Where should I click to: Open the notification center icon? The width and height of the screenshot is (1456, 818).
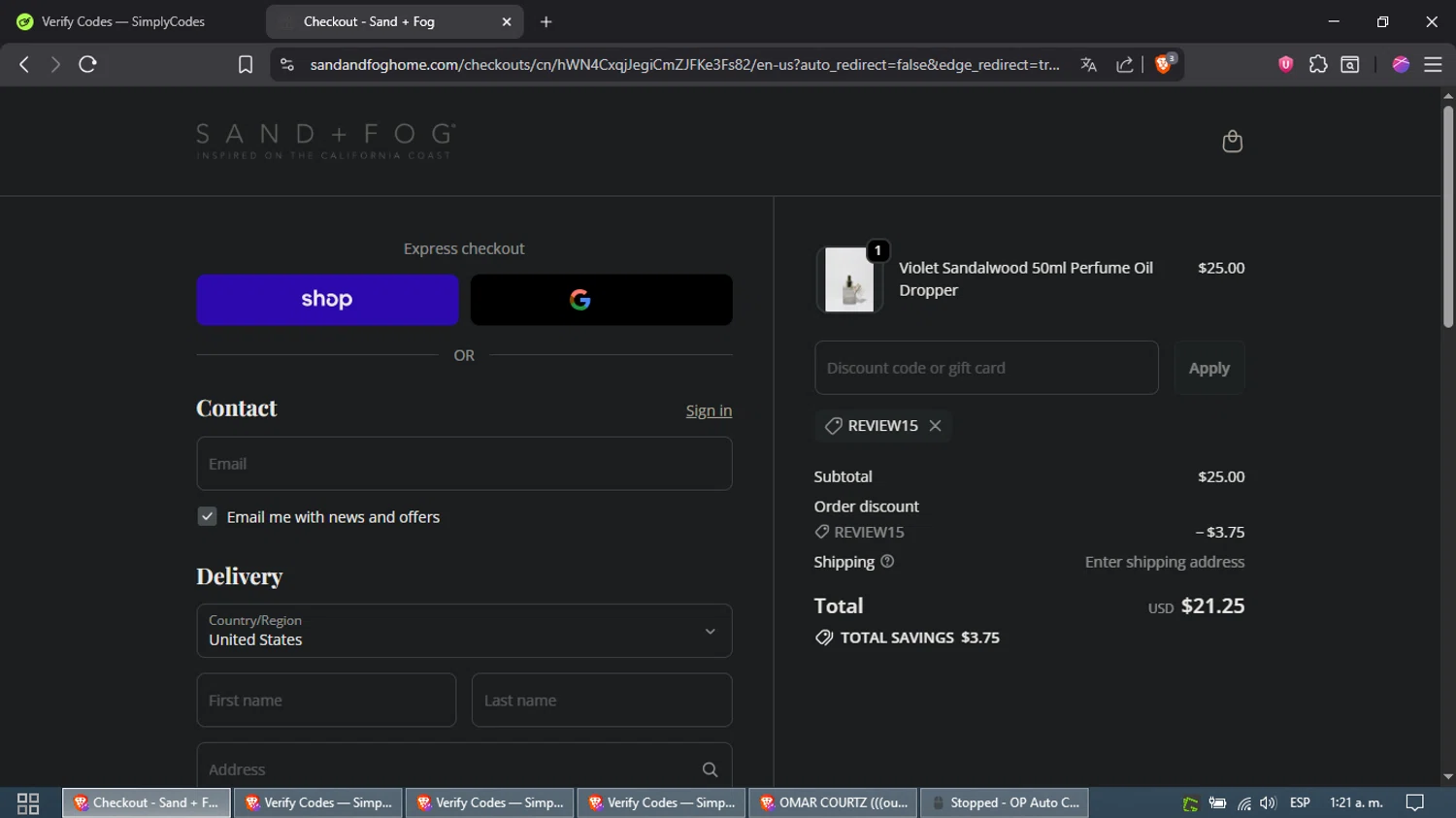click(1415, 802)
